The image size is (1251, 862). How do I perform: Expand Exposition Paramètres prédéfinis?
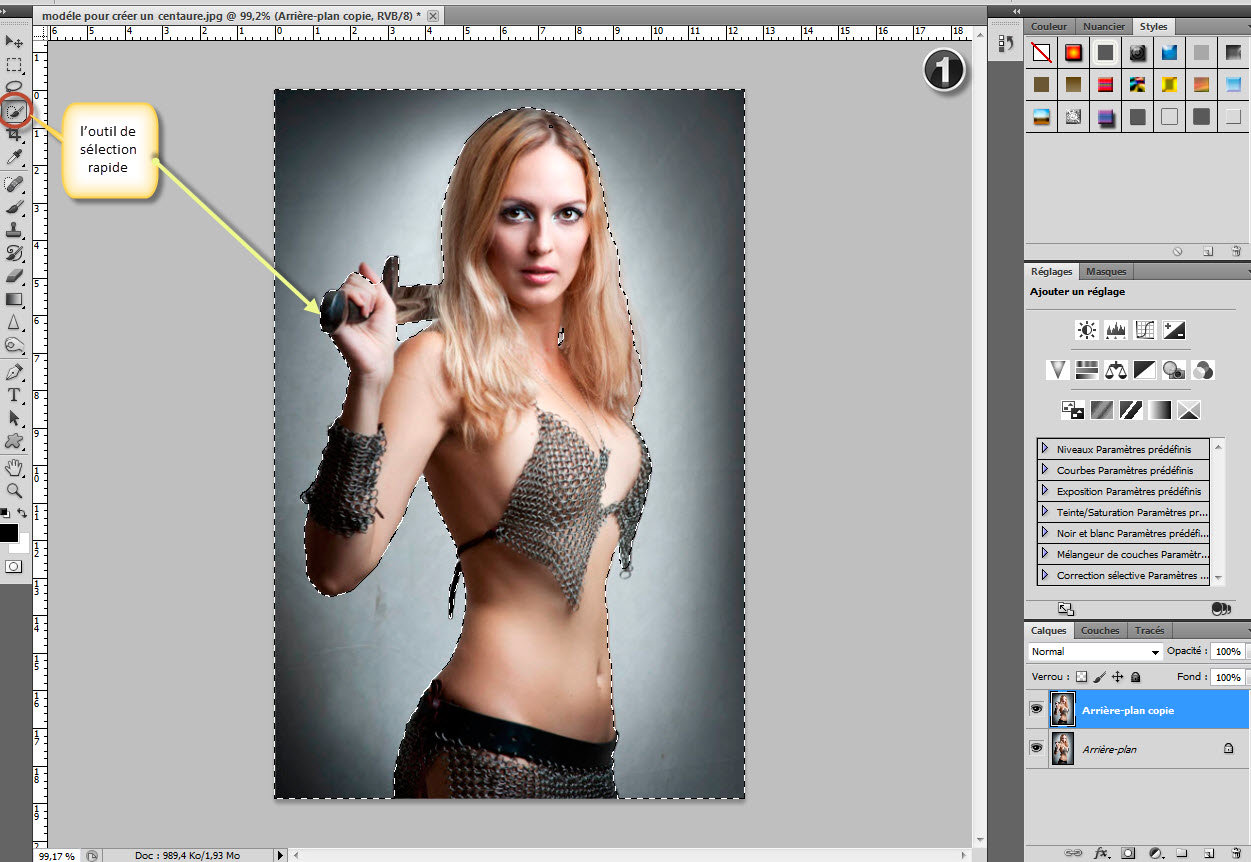(x=1045, y=491)
